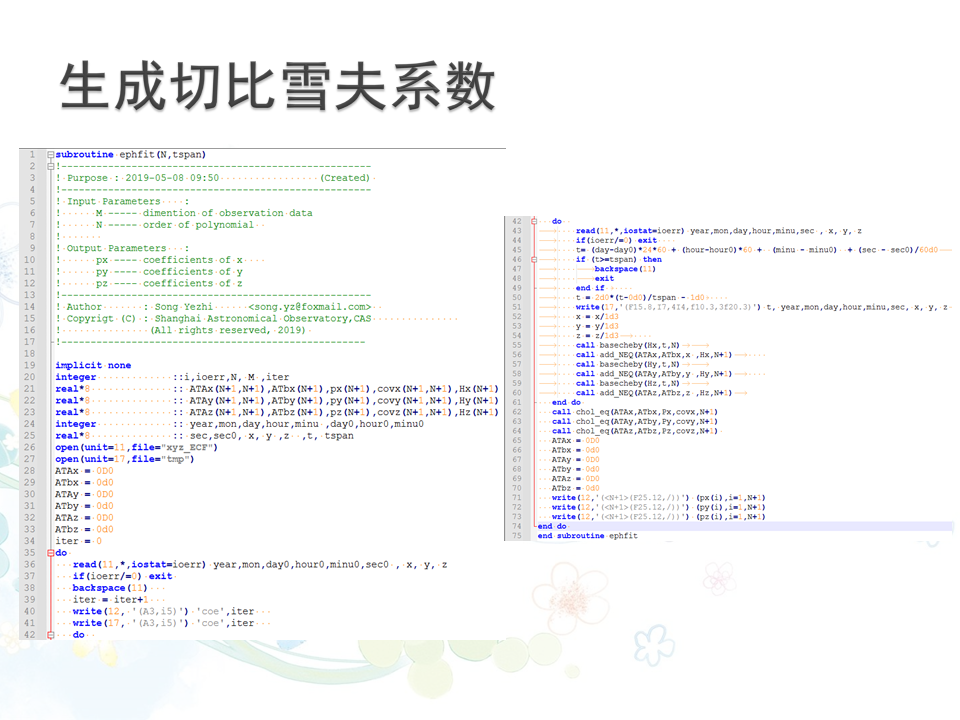Select the slide title 生成切比雪夫系数
This screenshot has width=960, height=720.
[x=278, y=88]
